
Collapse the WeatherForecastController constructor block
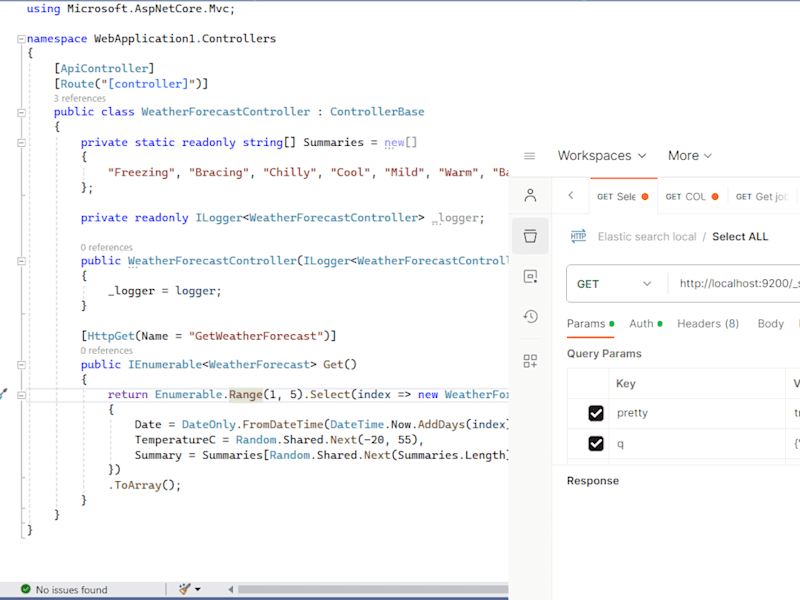[21, 261]
